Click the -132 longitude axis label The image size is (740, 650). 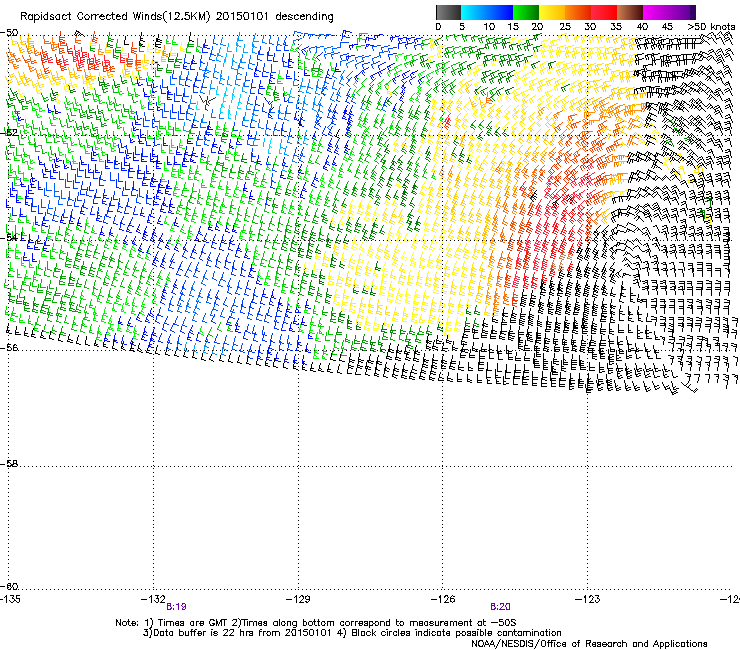[153, 599]
